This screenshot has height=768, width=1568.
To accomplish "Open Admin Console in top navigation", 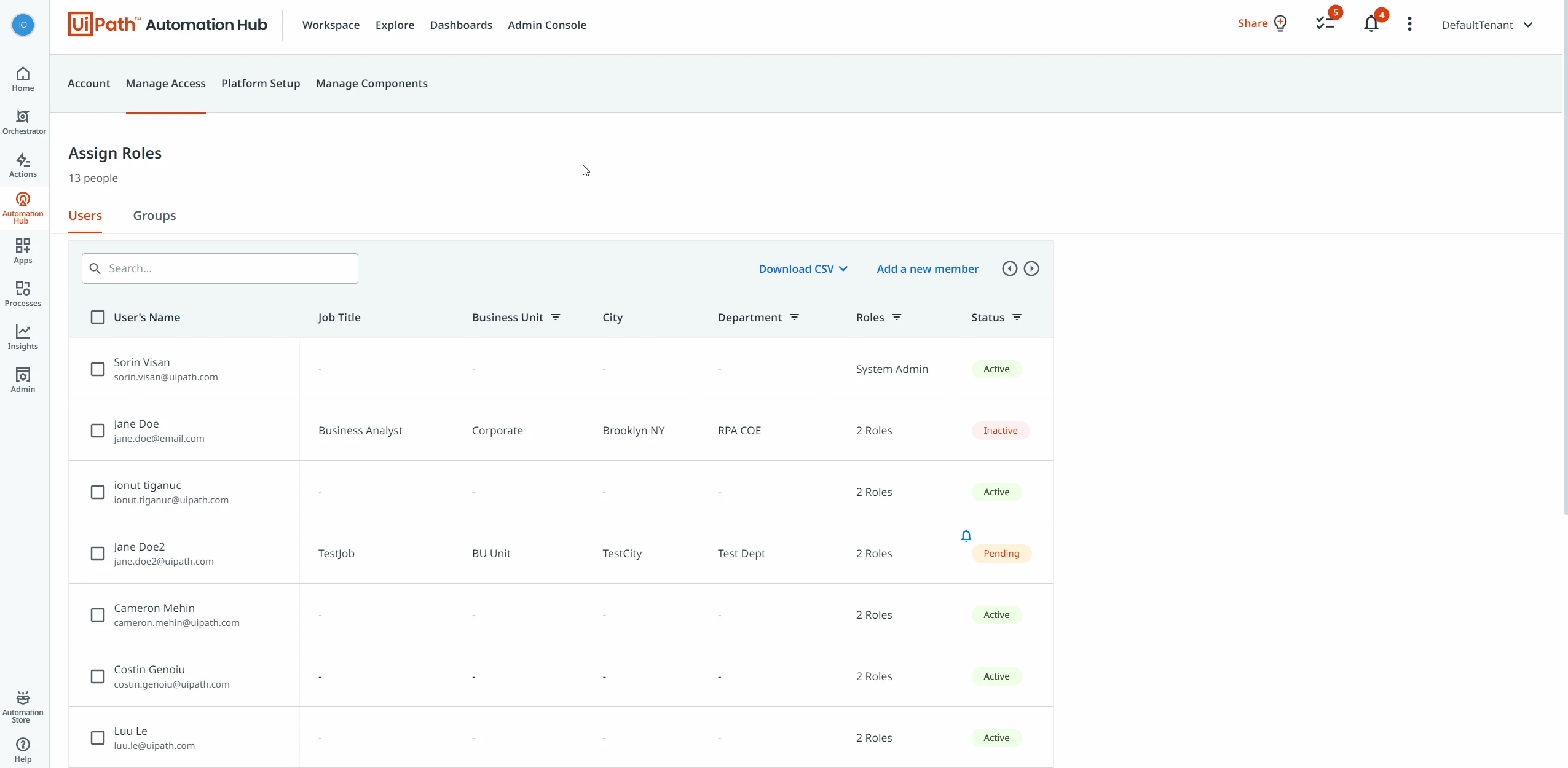I will [547, 25].
